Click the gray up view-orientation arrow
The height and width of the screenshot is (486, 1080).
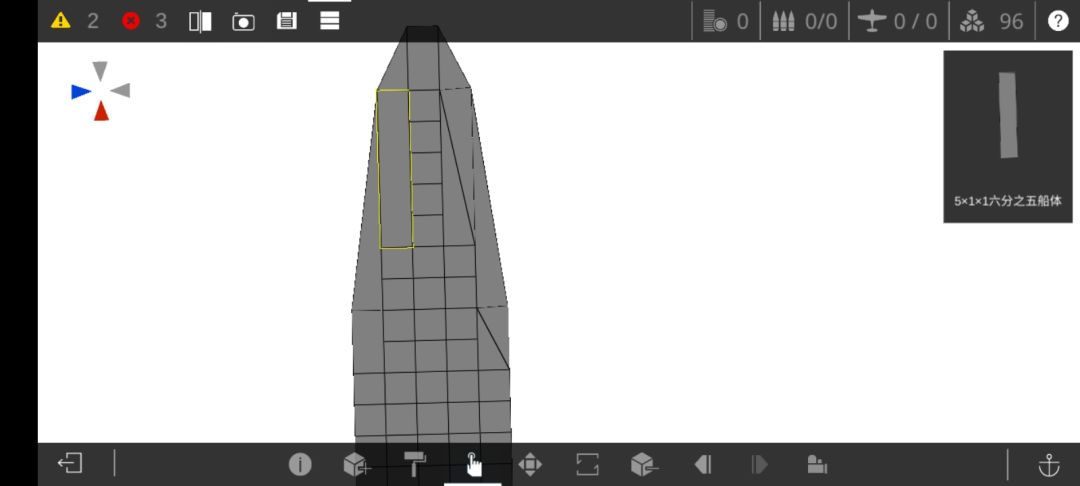click(x=100, y=71)
